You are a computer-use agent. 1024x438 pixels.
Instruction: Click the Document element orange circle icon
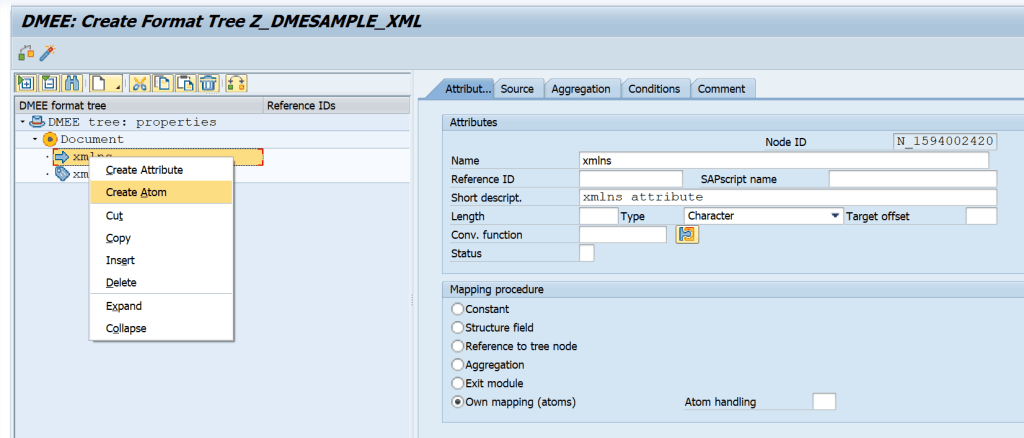[50, 139]
